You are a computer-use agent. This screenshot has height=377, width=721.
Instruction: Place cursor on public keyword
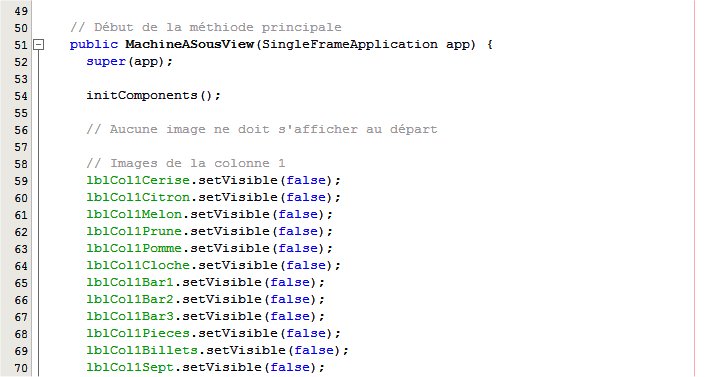pyautogui.click(x=94, y=45)
